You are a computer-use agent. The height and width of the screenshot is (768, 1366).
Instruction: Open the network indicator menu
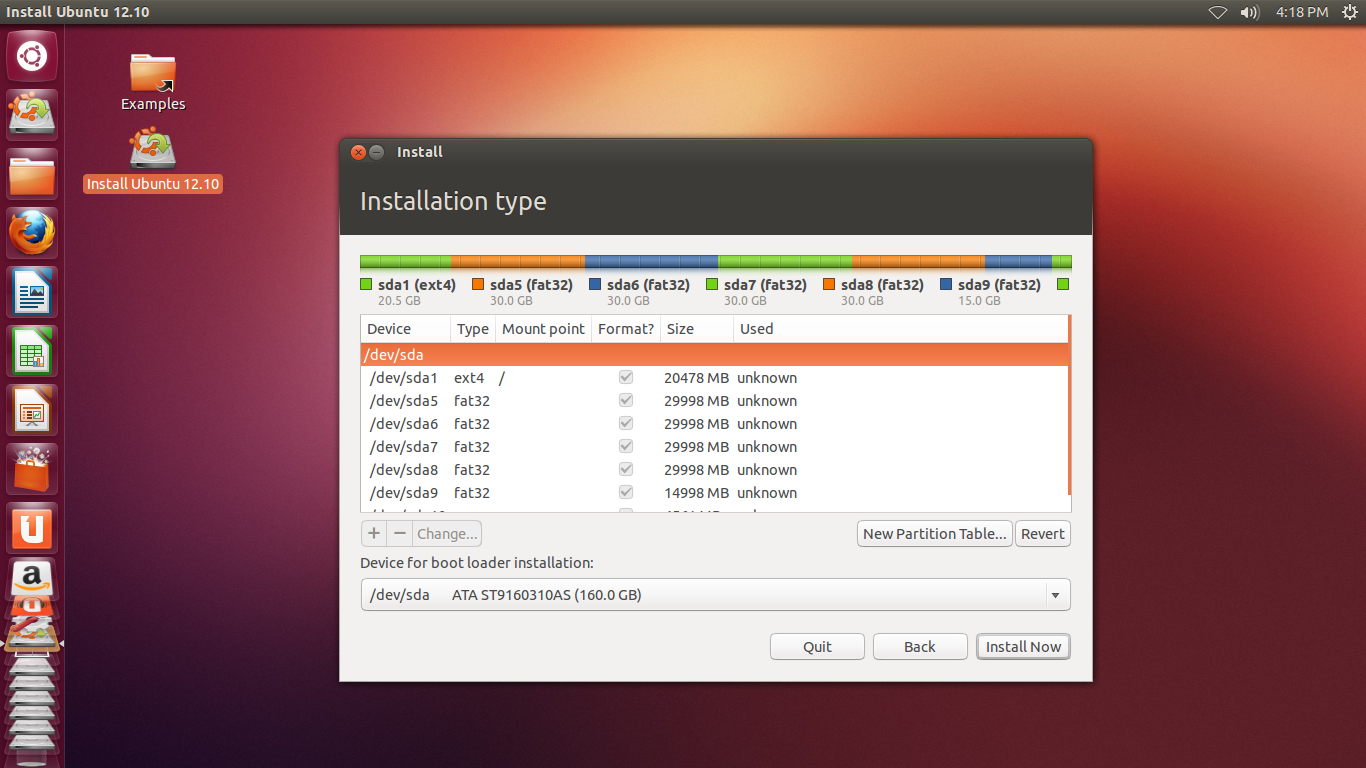pos(1217,12)
